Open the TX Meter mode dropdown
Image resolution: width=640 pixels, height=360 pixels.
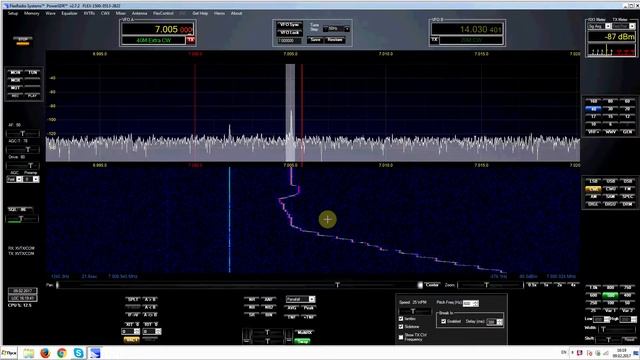tap(624, 26)
